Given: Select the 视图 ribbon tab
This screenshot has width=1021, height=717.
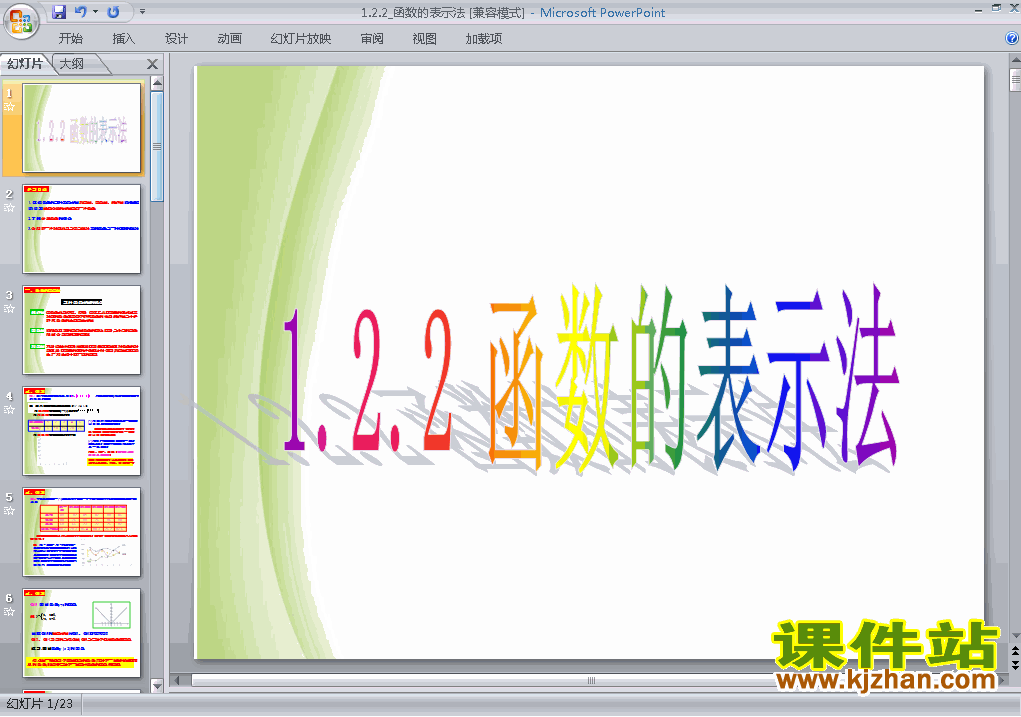Looking at the screenshot, I should [x=425, y=39].
